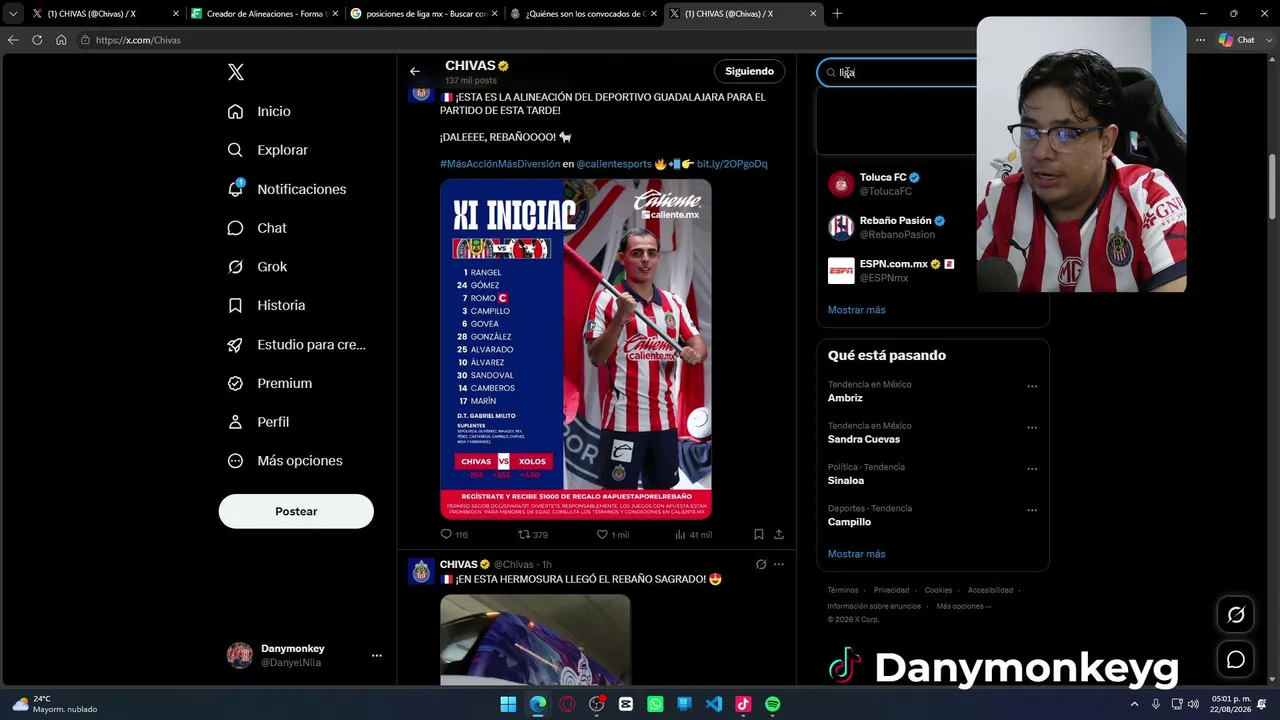Switch to Quiénes son los convocados tab
This screenshot has height=720, width=1280.
(584, 14)
